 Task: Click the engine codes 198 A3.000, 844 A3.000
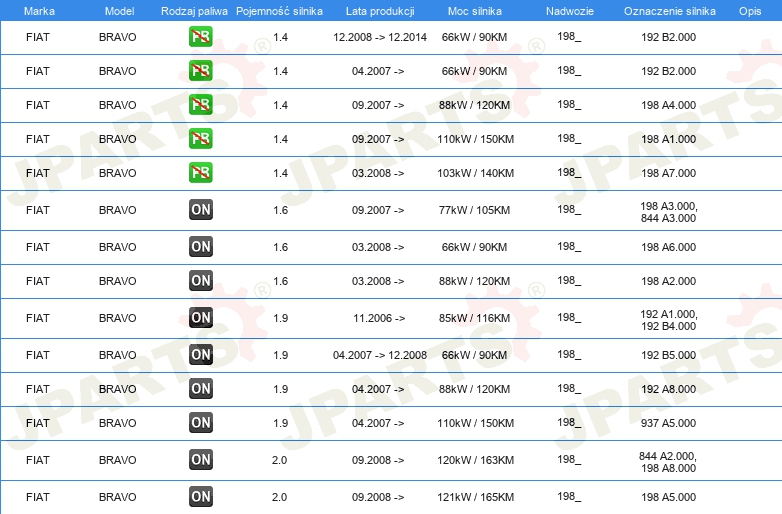click(x=669, y=212)
